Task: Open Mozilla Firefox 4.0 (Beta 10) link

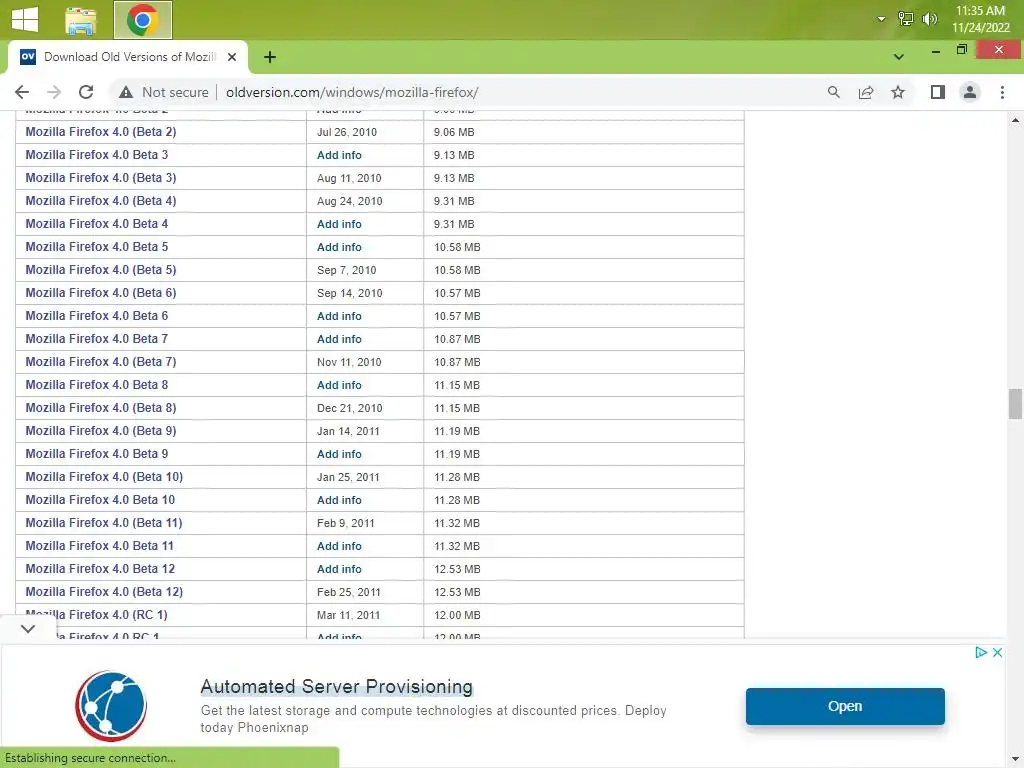Action: [x=104, y=477]
